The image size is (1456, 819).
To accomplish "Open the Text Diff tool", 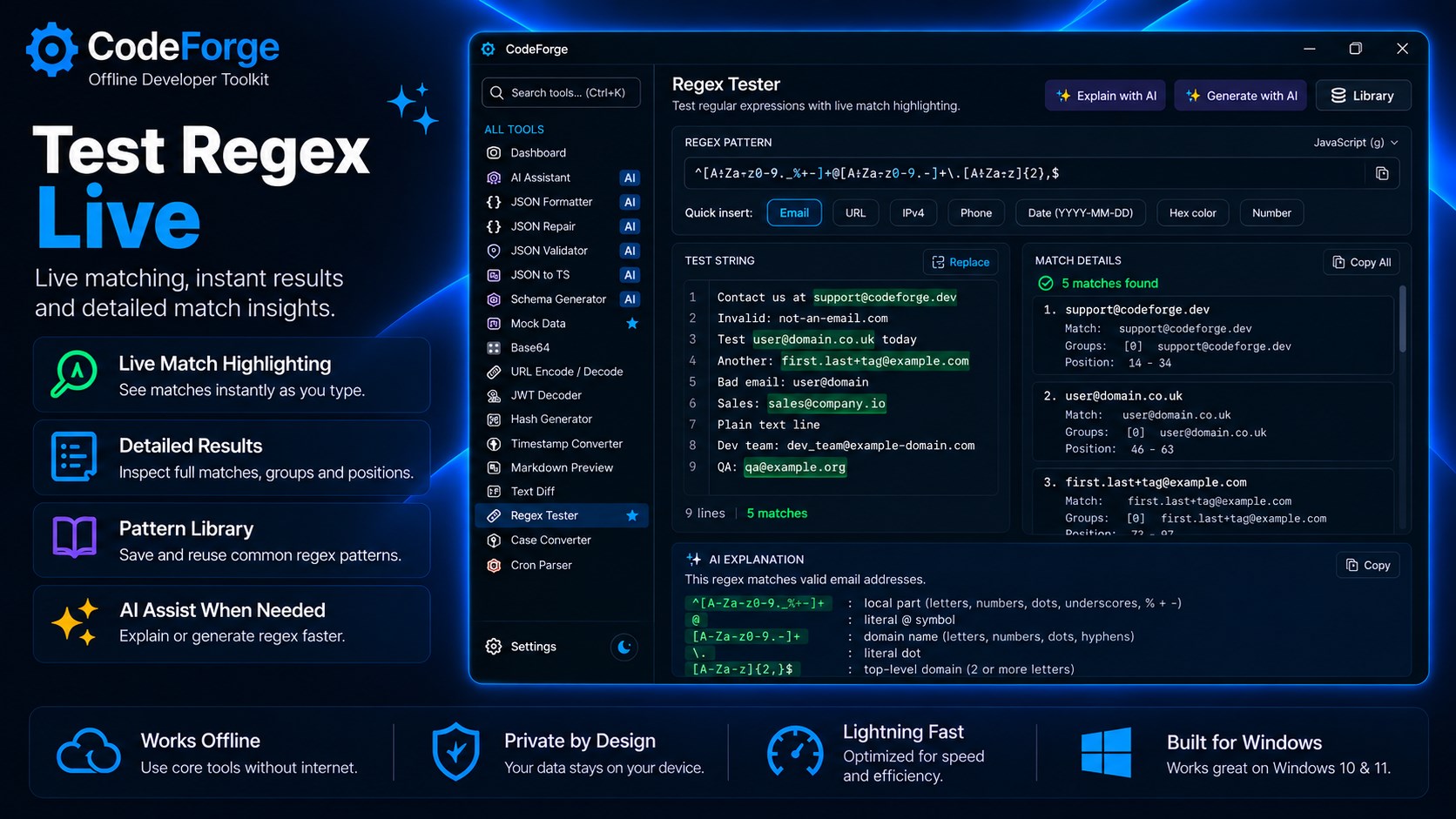I will click(x=562, y=492).
